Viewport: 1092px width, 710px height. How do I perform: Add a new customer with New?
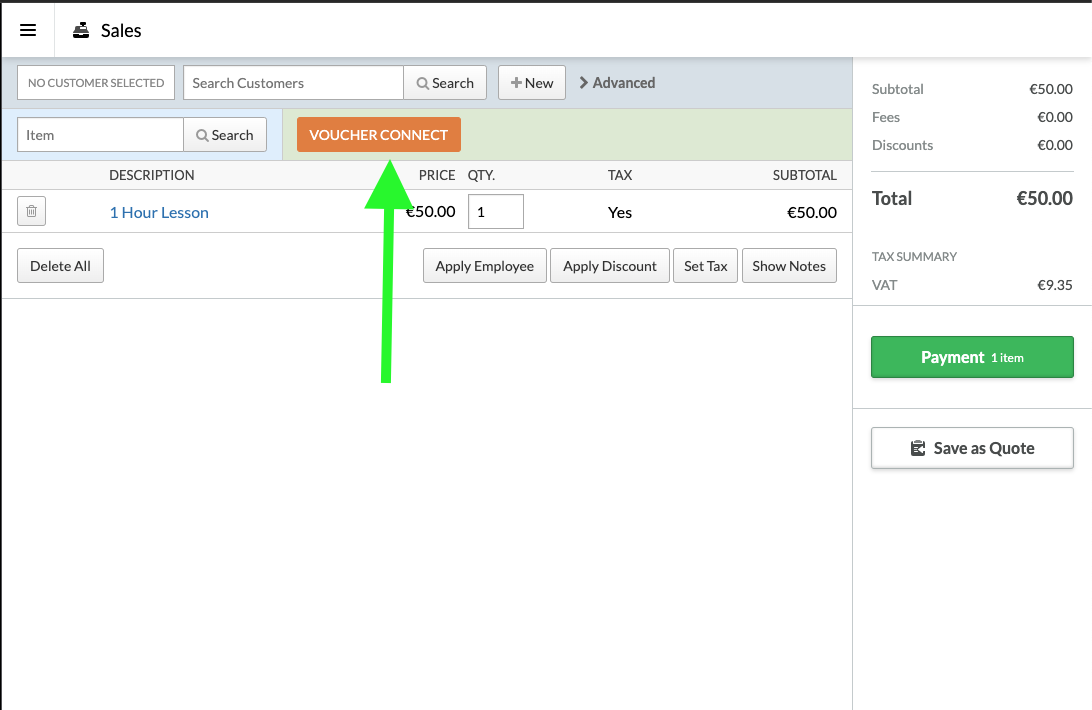pos(532,83)
